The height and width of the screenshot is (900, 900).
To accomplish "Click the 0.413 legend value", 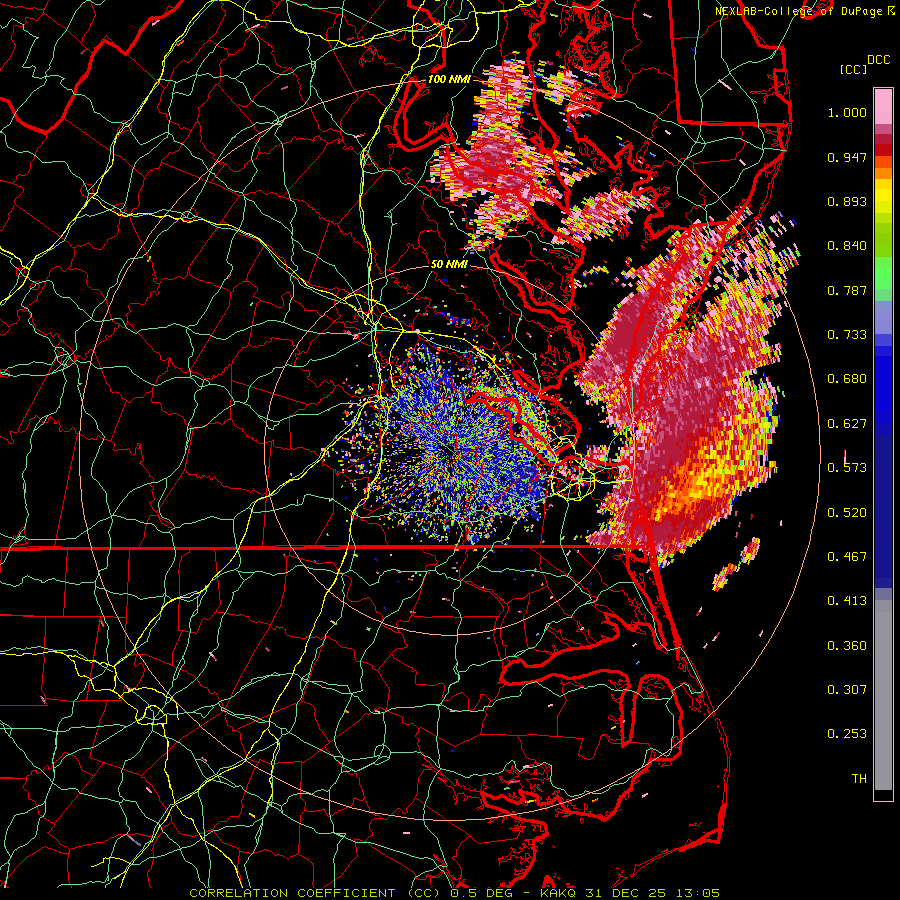I will pos(847,601).
